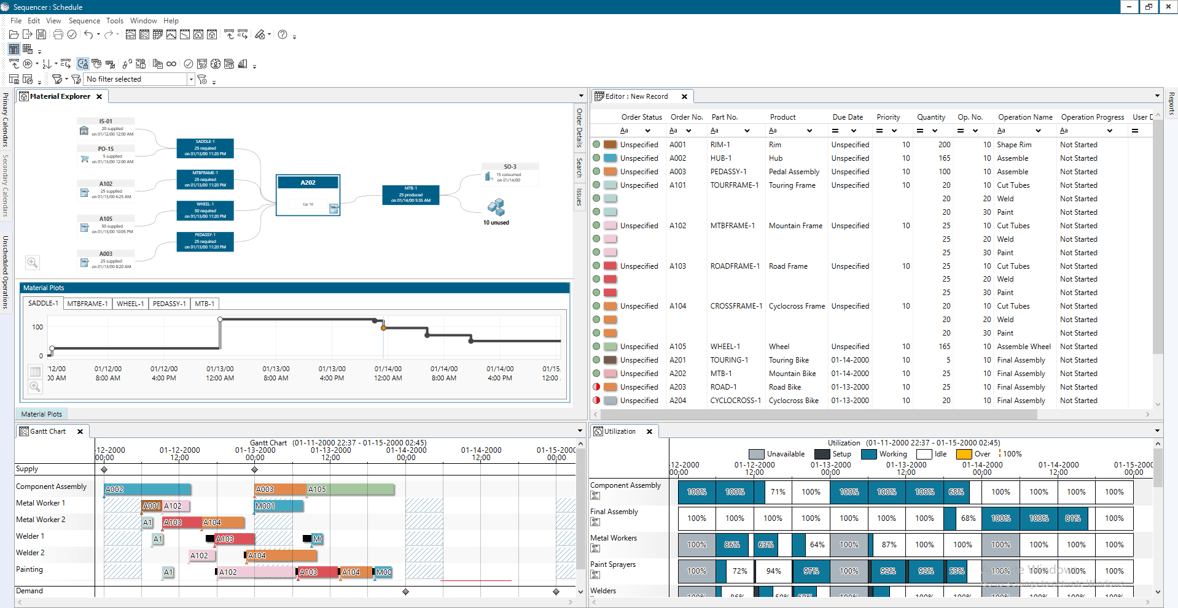Toggle the red status indicator for order A203
Image resolution: width=1178 pixels, height=608 pixels.
click(x=597, y=387)
